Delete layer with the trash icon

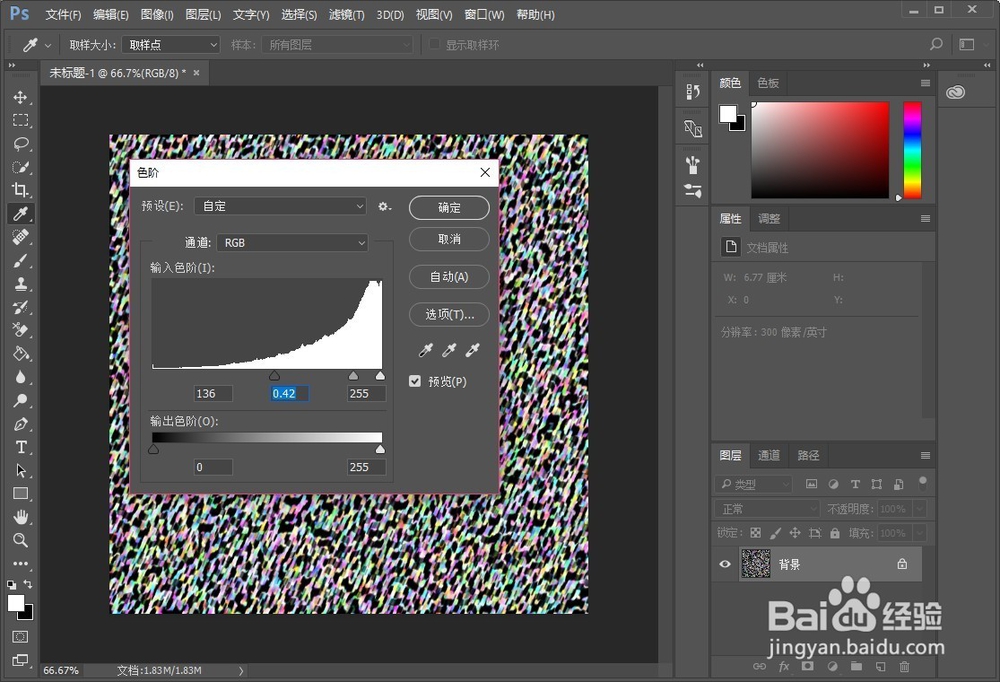coord(904,667)
